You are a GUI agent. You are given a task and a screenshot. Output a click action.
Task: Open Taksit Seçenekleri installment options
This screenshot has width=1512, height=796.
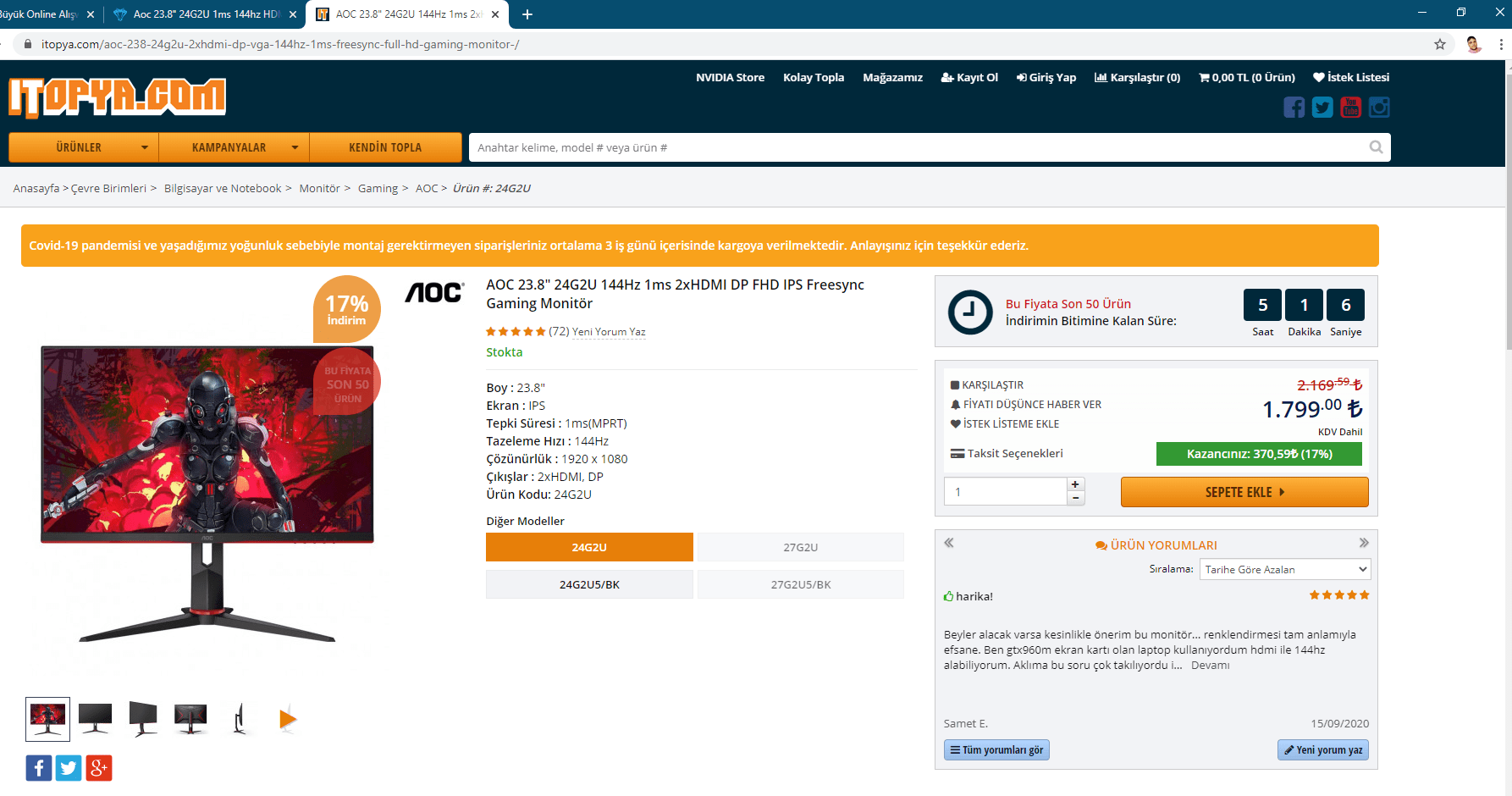pyautogui.click(x=1007, y=453)
